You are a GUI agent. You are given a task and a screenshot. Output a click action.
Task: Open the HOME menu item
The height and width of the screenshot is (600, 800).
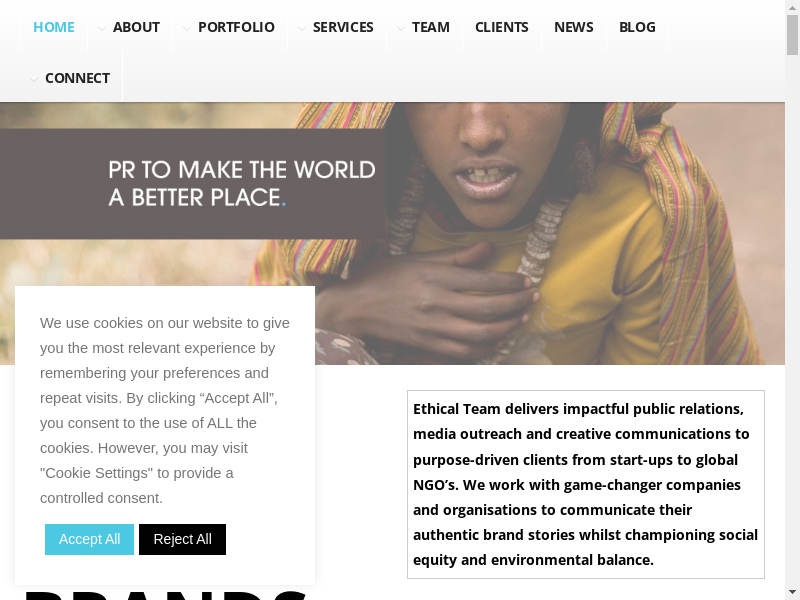pyautogui.click(x=54, y=27)
